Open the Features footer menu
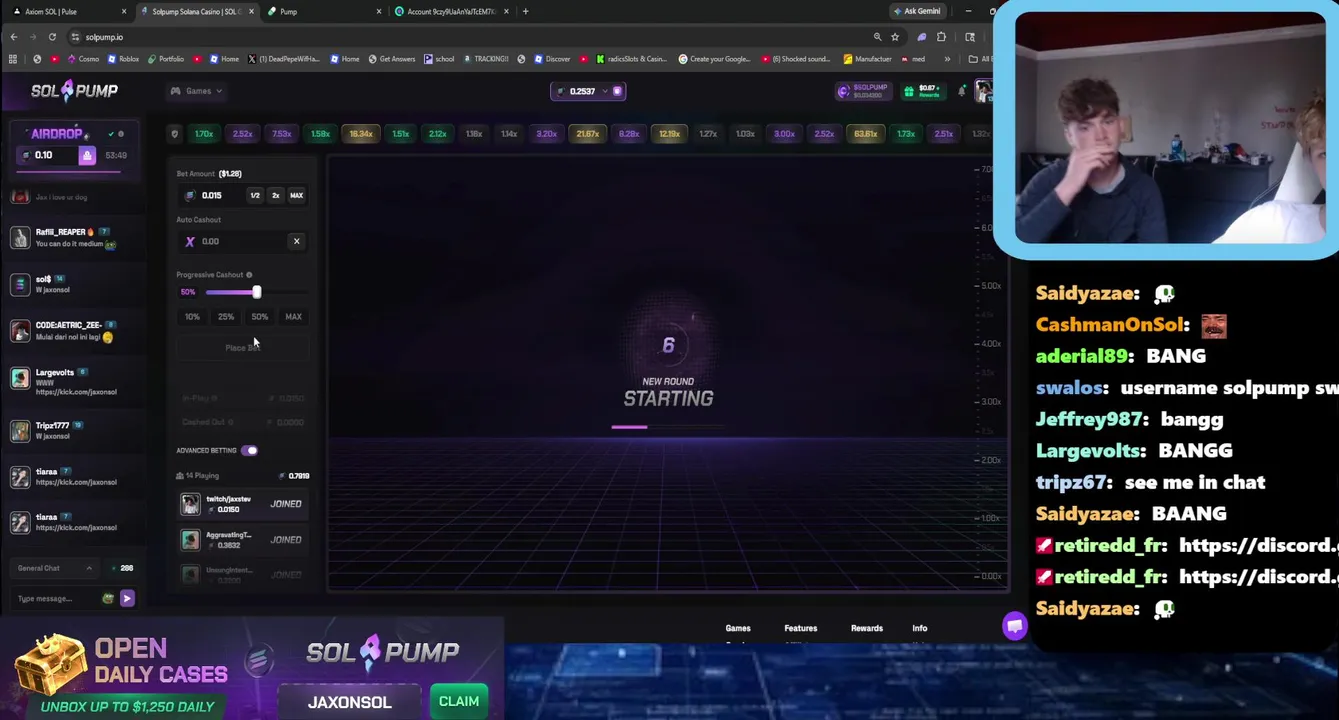The image size is (1339, 720). click(x=800, y=628)
